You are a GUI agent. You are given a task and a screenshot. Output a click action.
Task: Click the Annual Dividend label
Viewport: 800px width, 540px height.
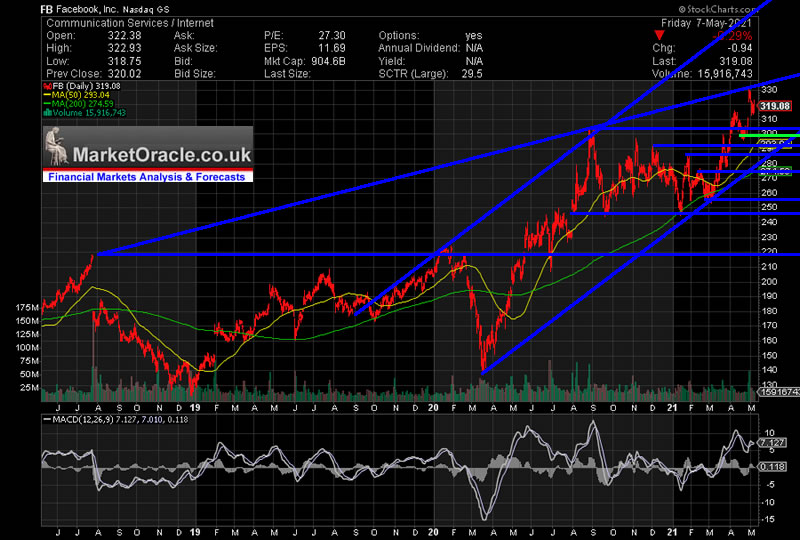pos(419,48)
